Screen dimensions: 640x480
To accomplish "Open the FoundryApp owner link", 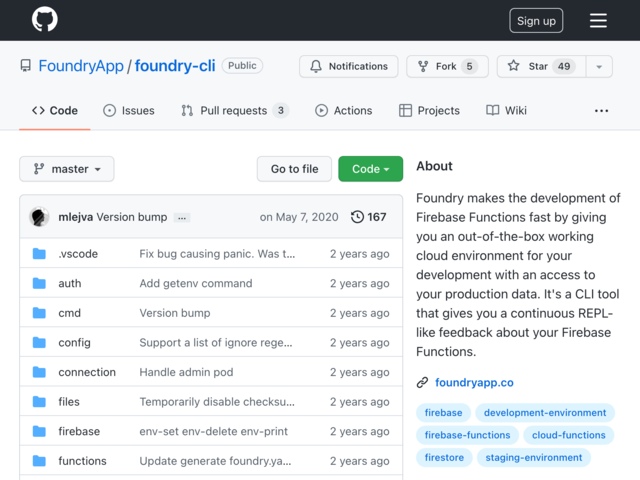I will click(x=81, y=66).
